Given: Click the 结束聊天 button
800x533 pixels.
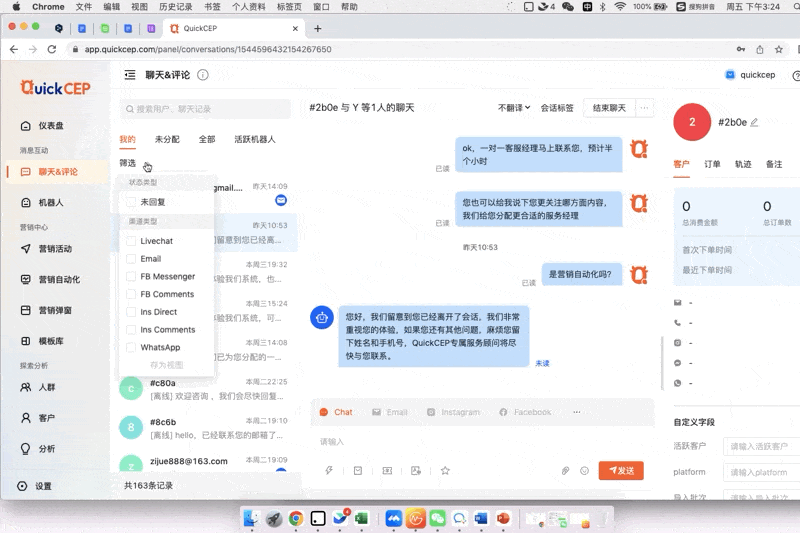Looking at the screenshot, I should click(609, 108).
